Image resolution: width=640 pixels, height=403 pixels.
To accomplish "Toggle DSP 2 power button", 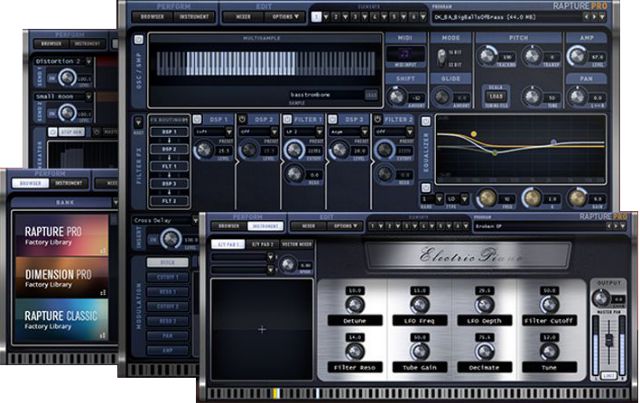I will (242, 119).
